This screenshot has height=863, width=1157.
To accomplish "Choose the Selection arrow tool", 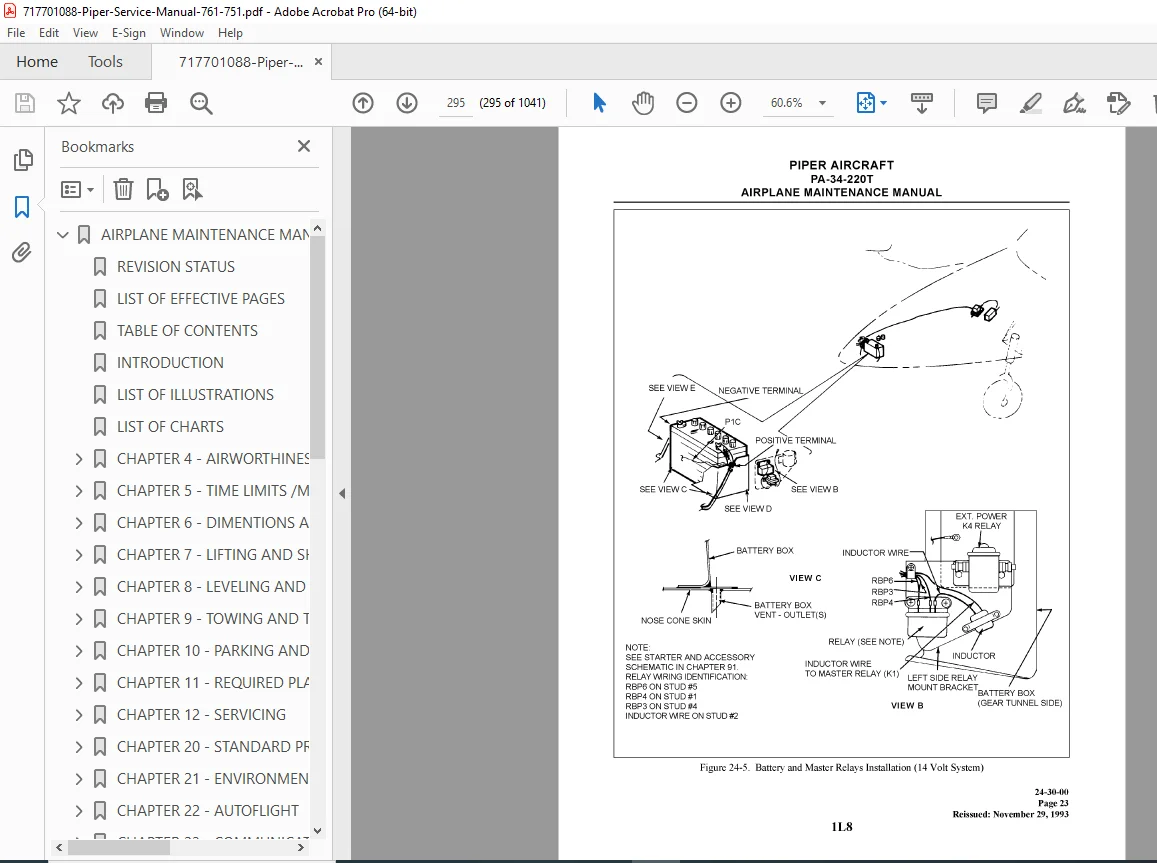I will (x=599, y=103).
